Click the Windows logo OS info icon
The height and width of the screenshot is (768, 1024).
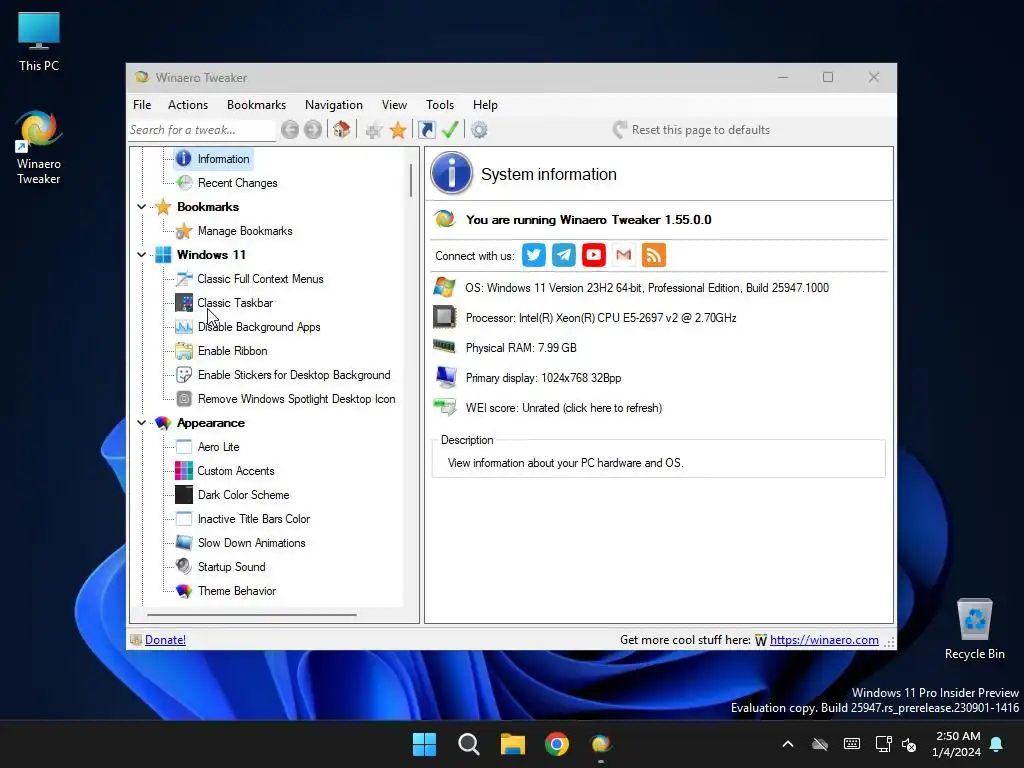445,287
